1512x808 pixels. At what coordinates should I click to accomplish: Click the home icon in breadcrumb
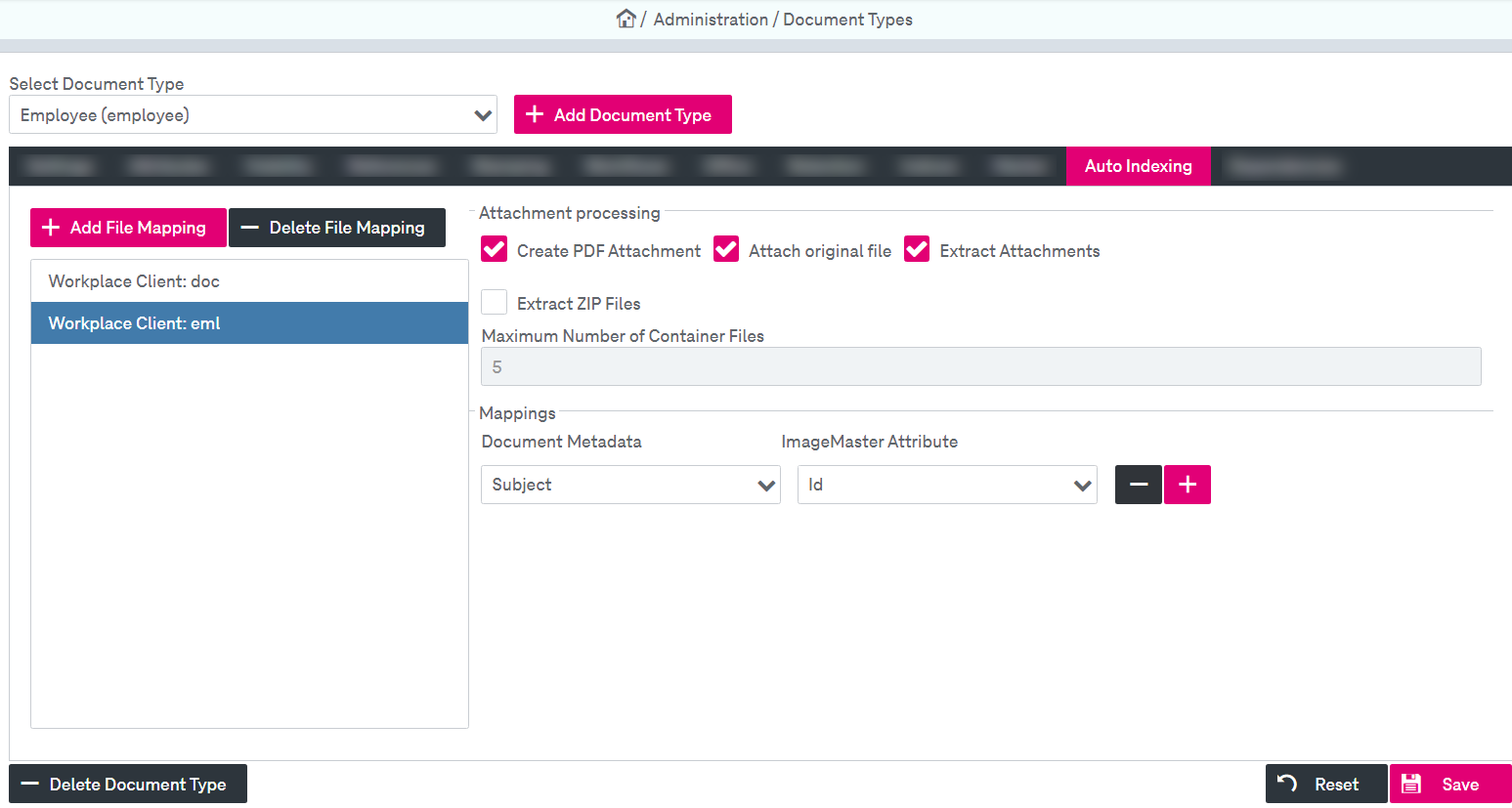[626, 19]
